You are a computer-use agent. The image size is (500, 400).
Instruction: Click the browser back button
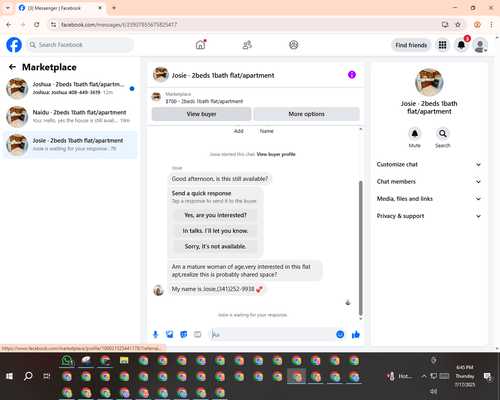[9, 25]
